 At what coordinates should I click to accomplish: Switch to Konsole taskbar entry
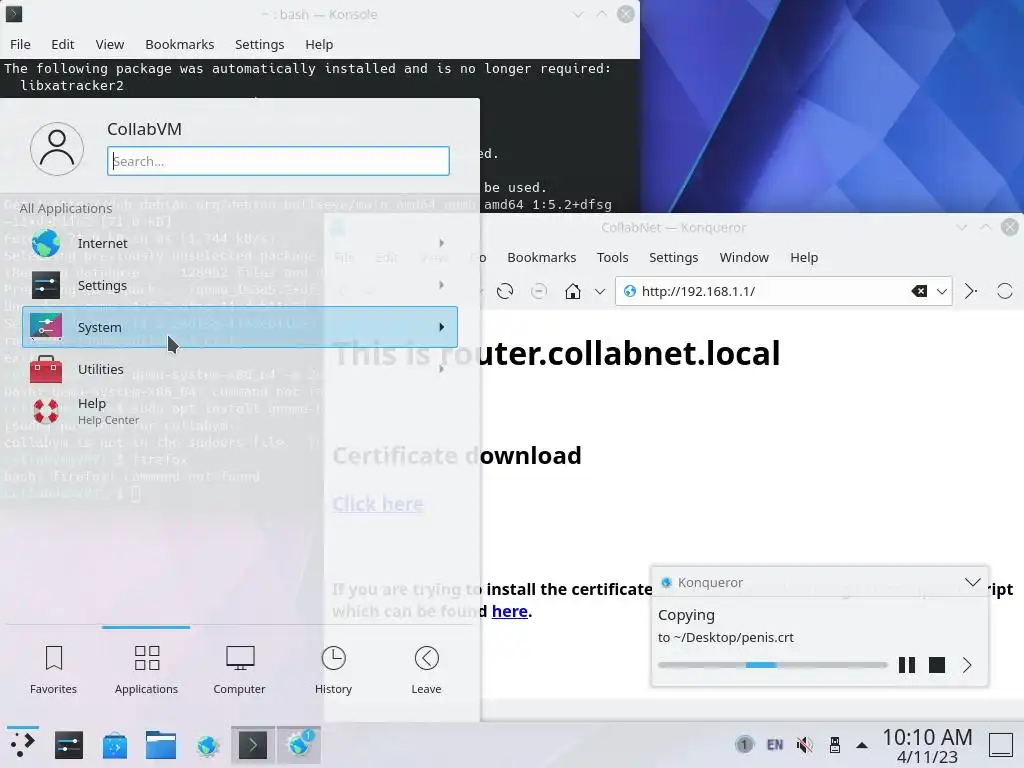[x=253, y=744]
